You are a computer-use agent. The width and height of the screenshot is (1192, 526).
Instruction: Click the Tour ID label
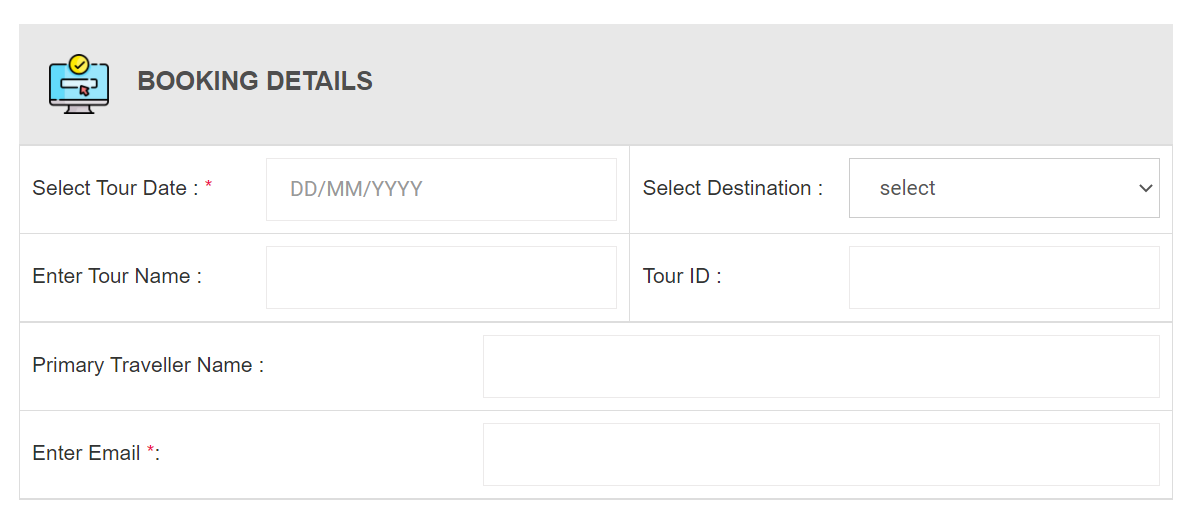click(x=682, y=276)
